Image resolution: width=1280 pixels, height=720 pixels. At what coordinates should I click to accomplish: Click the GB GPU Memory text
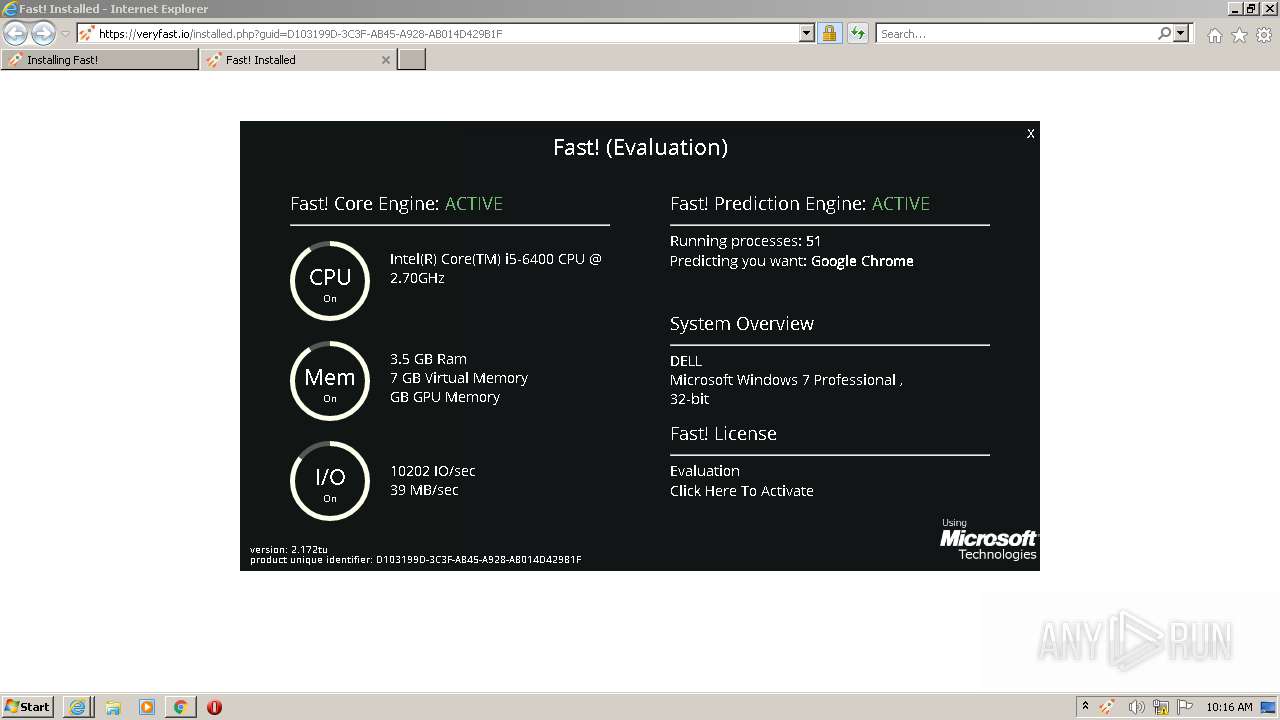tap(445, 397)
